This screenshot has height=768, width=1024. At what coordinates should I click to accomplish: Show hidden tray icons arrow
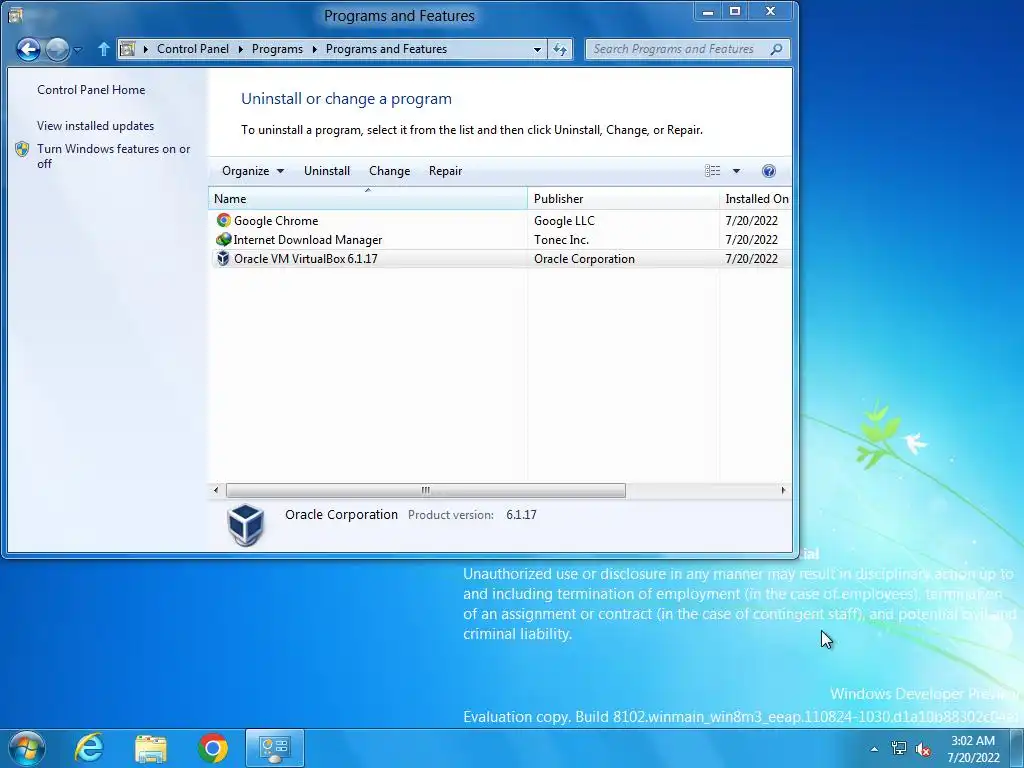(x=874, y=749)
